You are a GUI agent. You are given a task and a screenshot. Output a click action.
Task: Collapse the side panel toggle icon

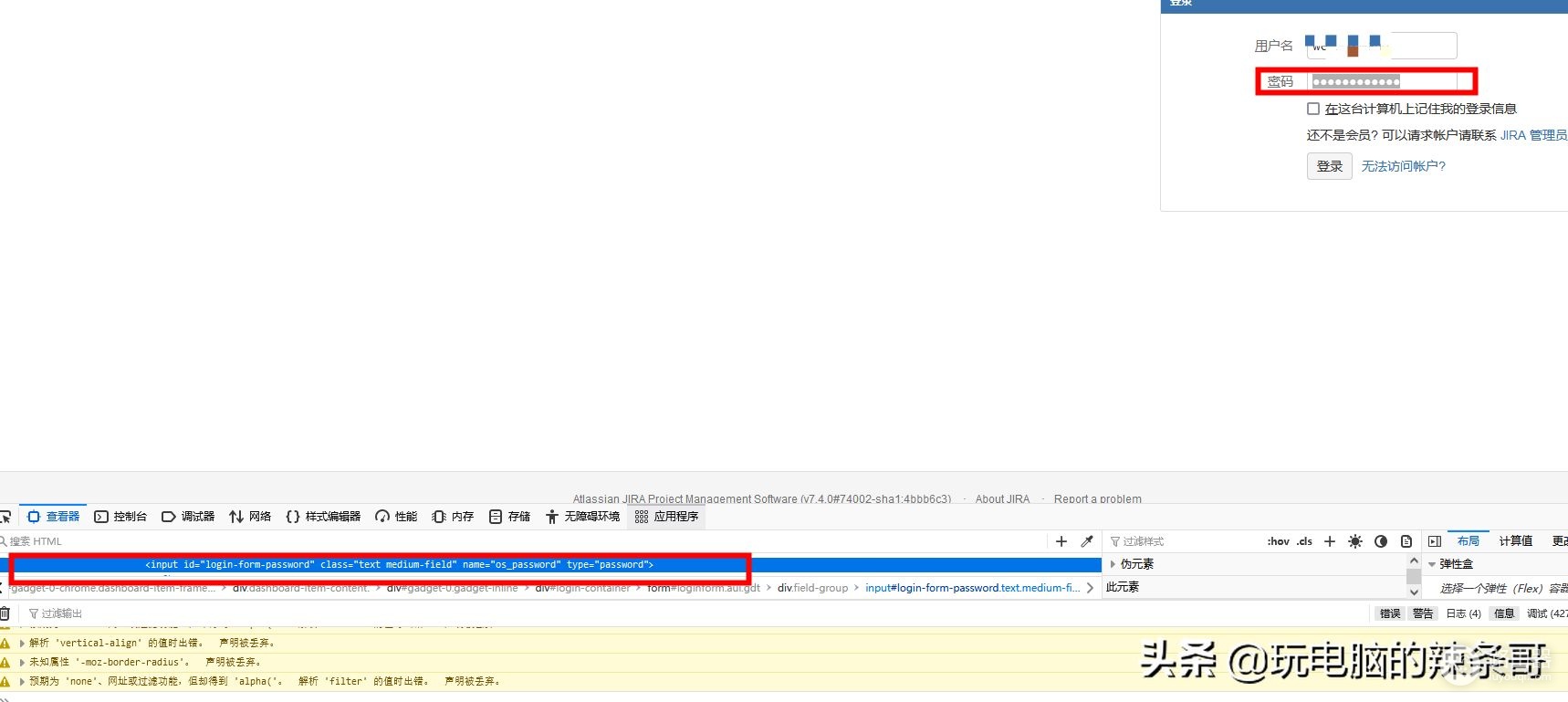point(1435,541)
